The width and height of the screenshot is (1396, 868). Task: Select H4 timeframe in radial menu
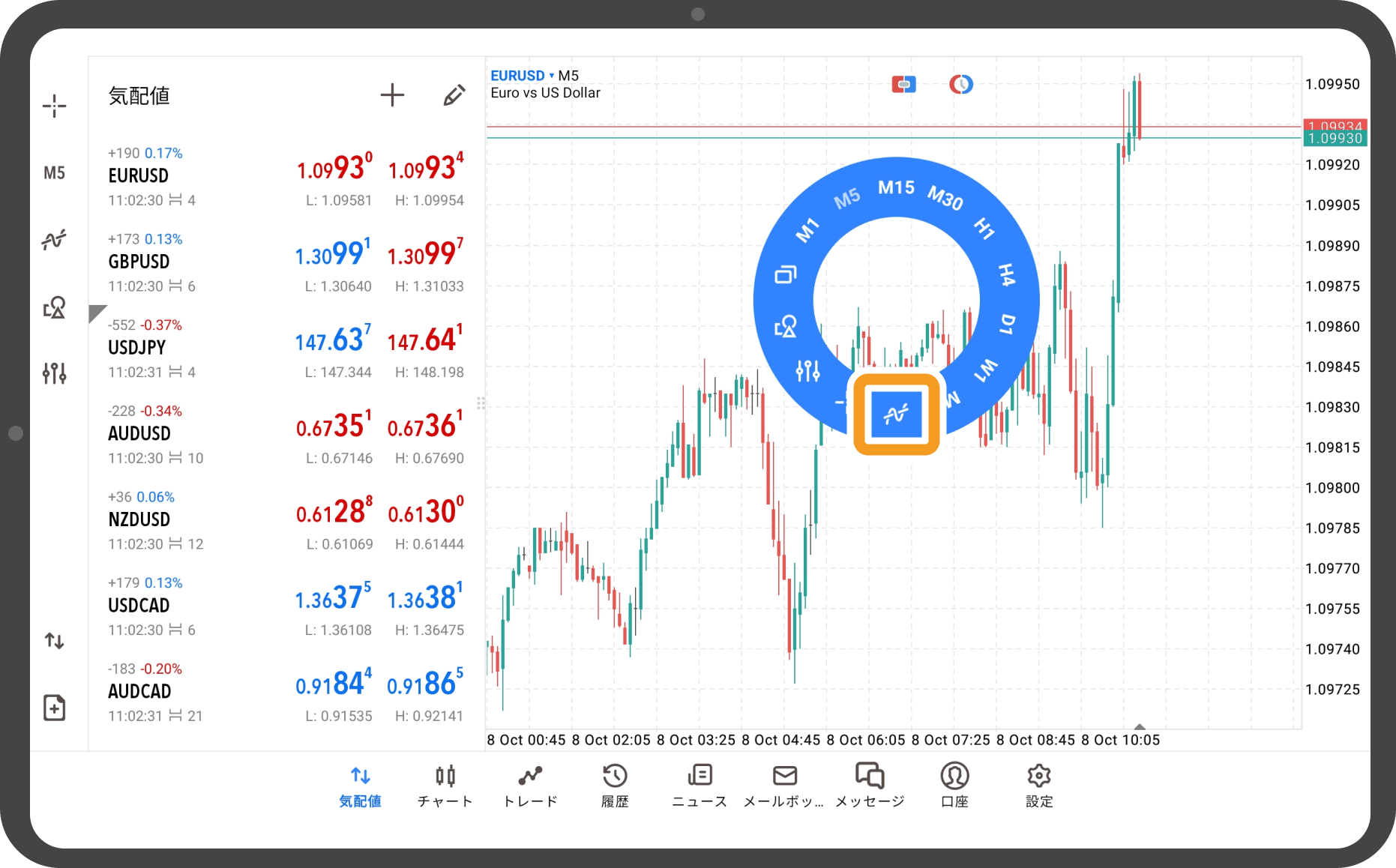[1007, 275]
